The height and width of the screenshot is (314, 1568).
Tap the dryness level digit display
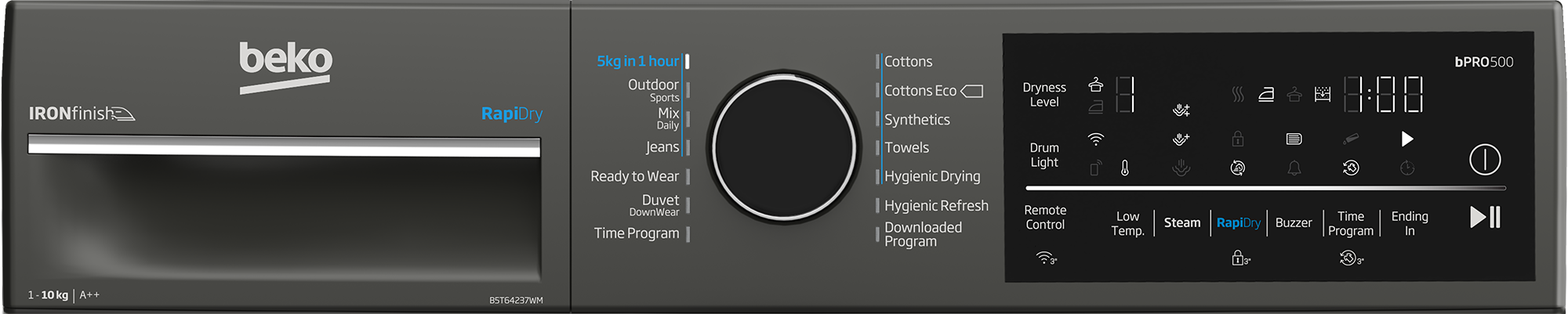(x=1125, y=95)
